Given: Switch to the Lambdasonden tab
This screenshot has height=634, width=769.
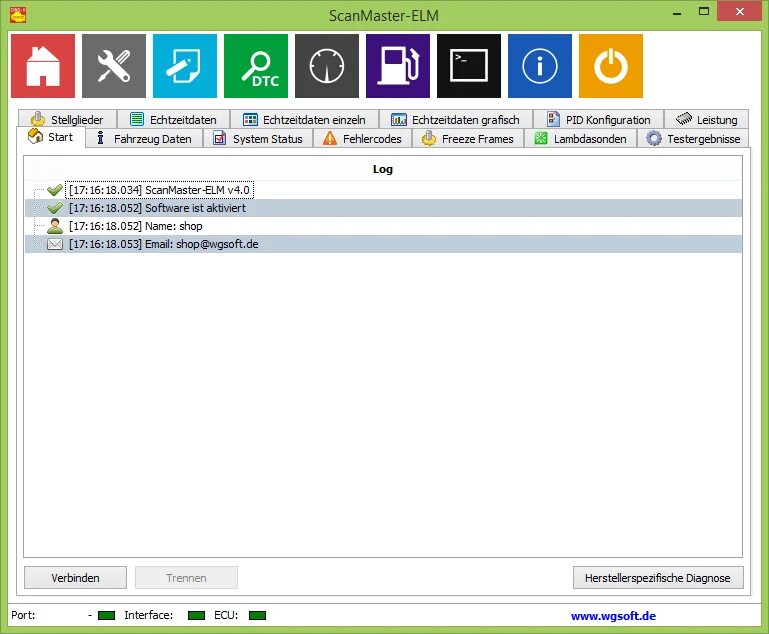Looking at the screenshot, I should (x=581, y=139).
